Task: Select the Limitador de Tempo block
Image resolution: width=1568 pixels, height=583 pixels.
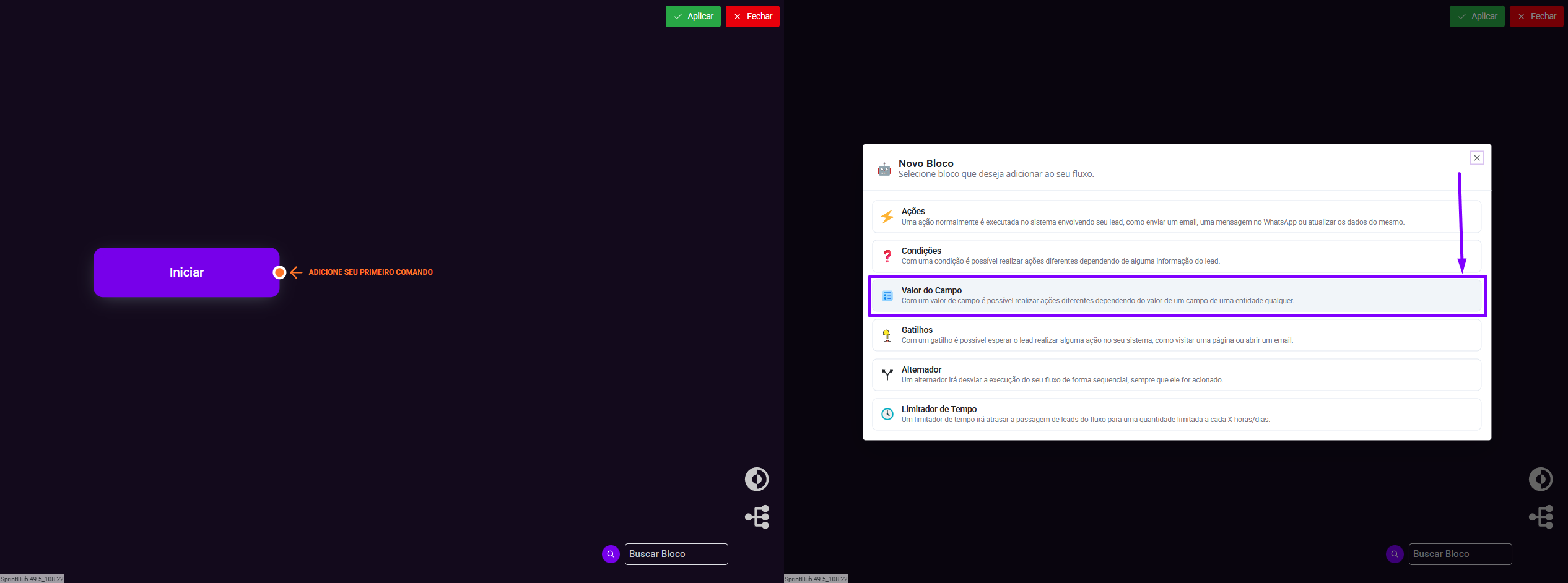Action: click(1176, 414)
